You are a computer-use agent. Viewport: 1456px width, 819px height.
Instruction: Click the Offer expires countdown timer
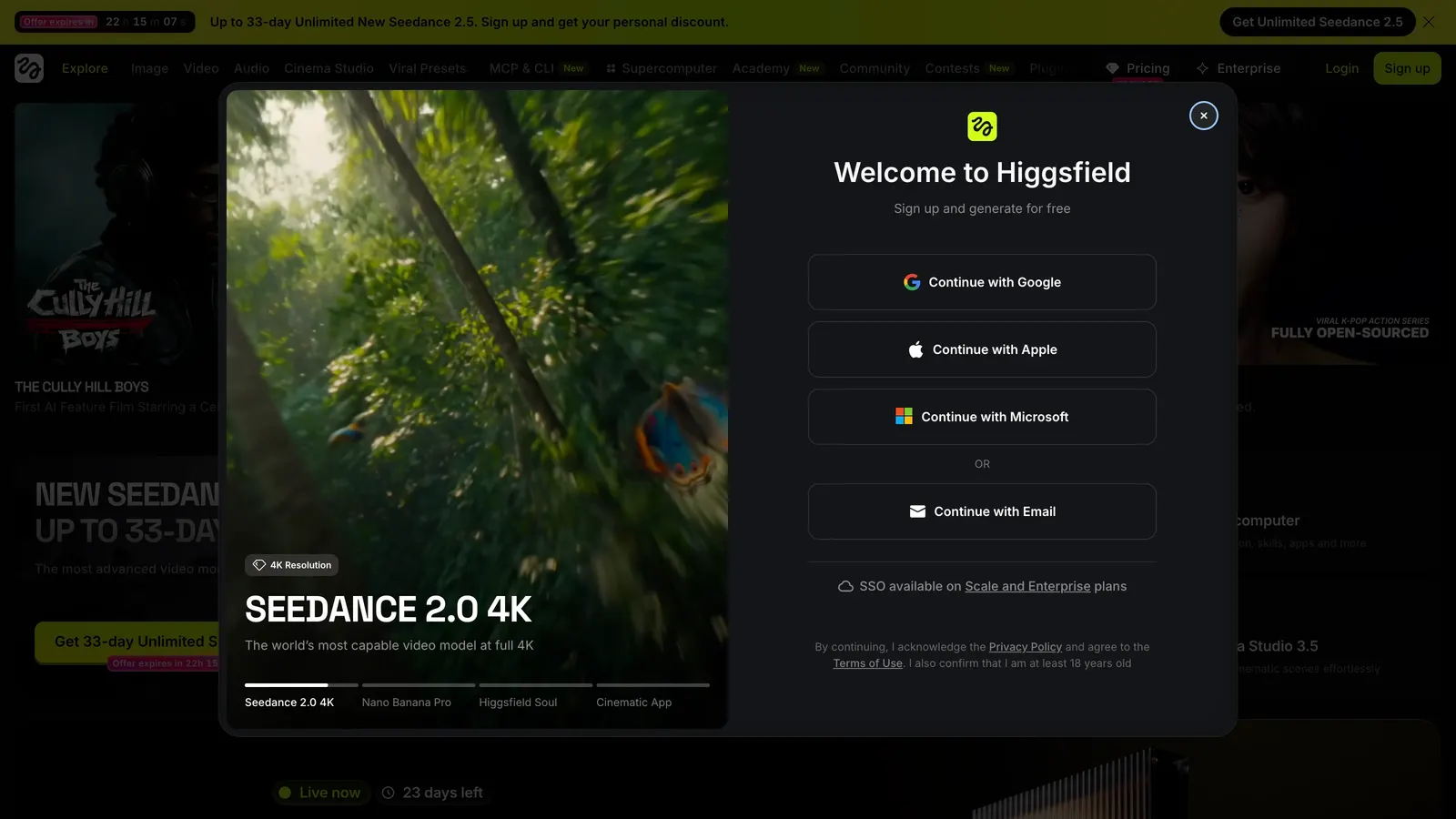[105, 22]
